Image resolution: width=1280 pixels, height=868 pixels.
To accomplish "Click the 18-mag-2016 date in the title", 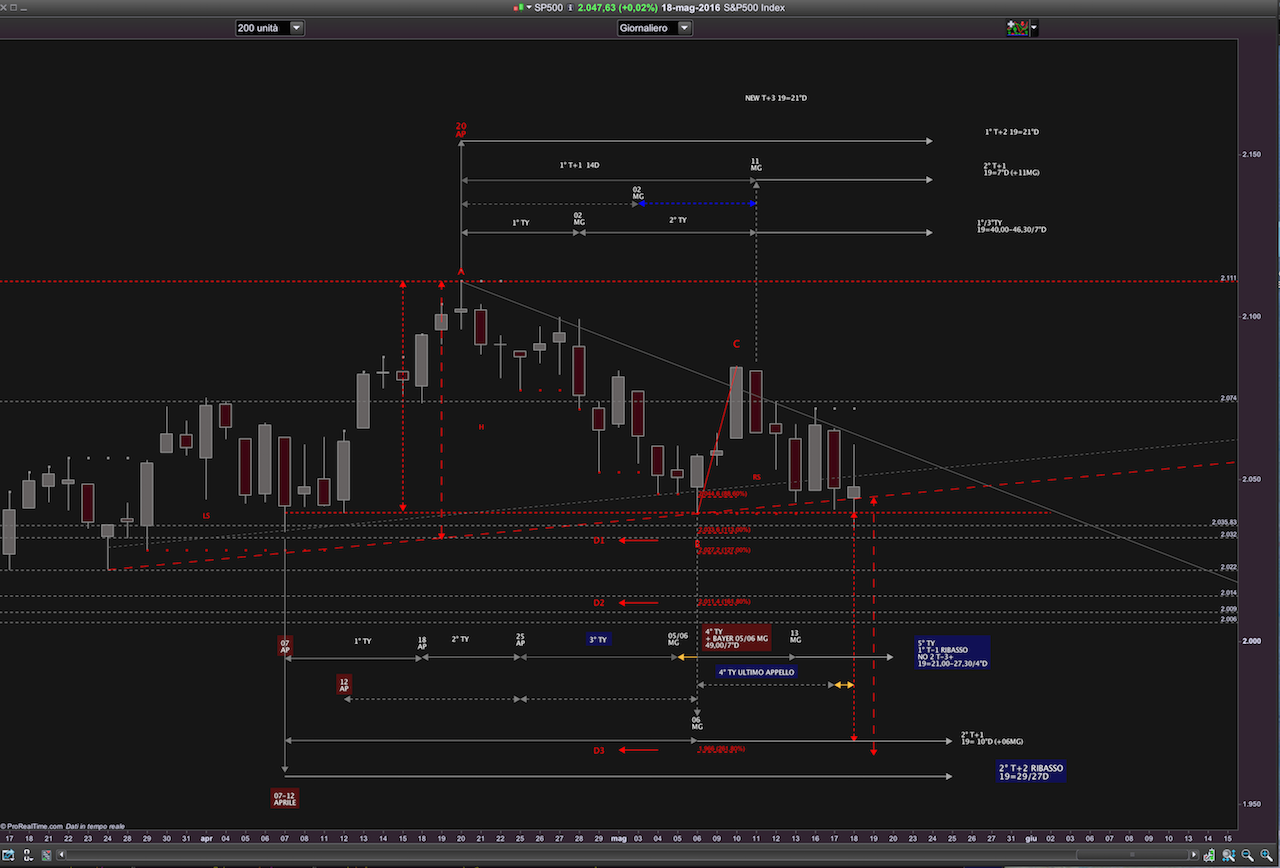I will click(692, 7).
